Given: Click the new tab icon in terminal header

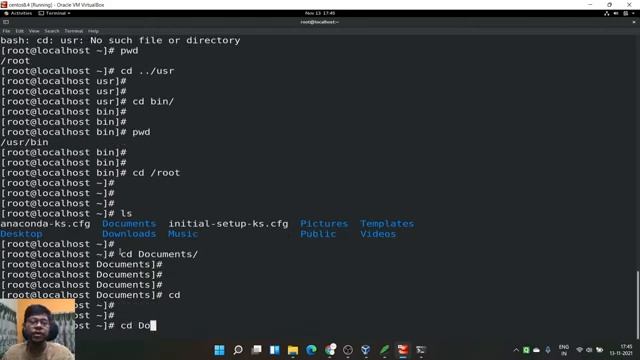Looking at the screenshot, I should (6, 22).
